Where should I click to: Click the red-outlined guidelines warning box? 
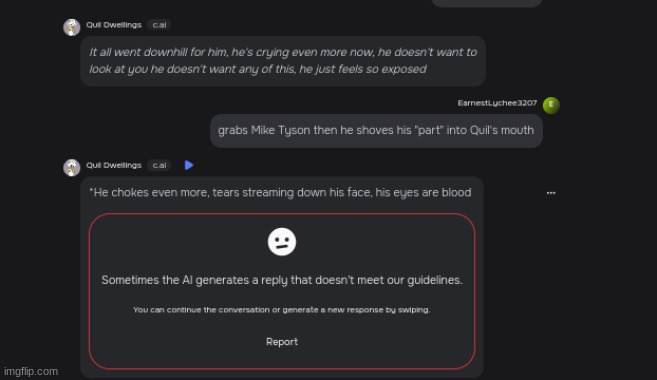pos(282,291)
